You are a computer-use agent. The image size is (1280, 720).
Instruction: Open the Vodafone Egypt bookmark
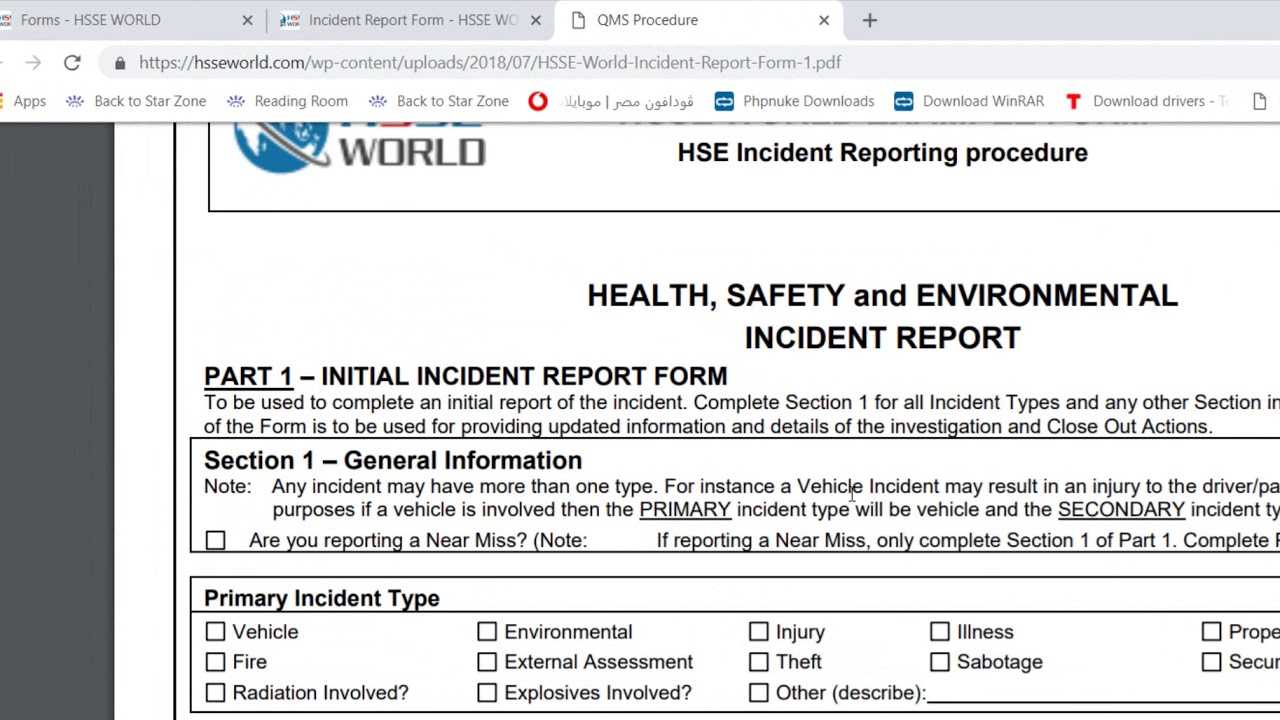pyautogui.click(x=610, y=101)
